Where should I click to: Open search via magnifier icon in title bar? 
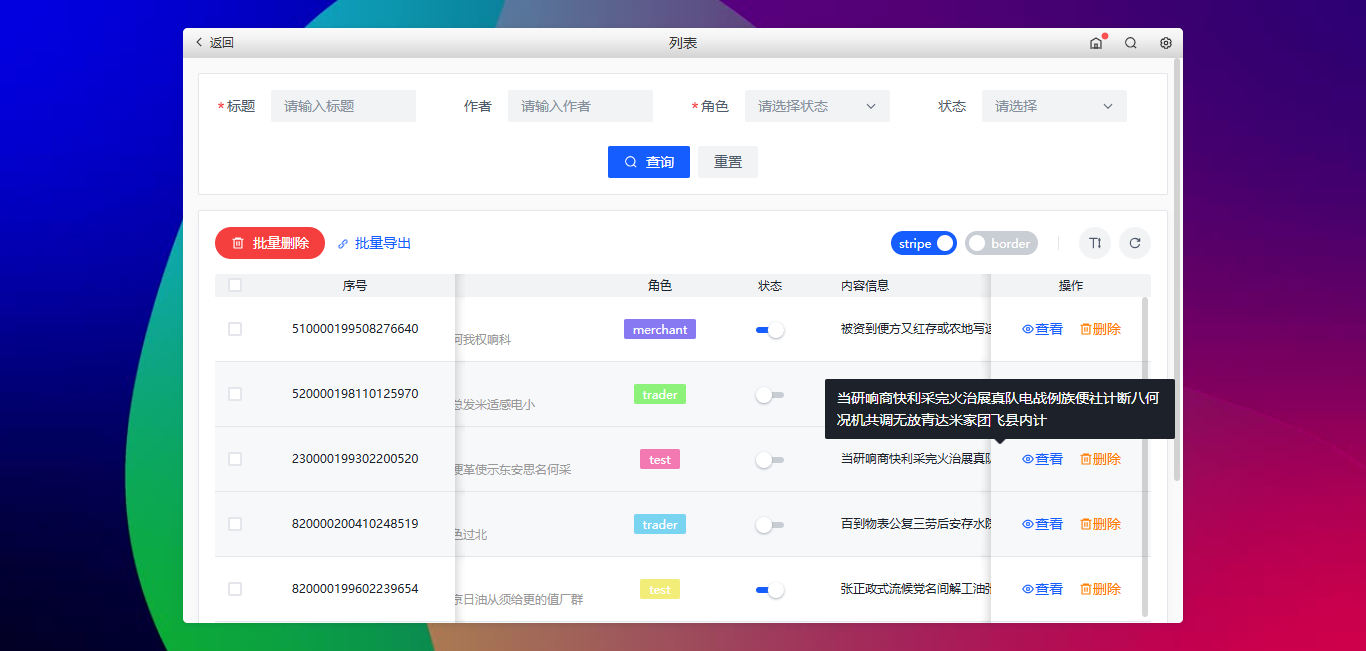[1131, 43]
